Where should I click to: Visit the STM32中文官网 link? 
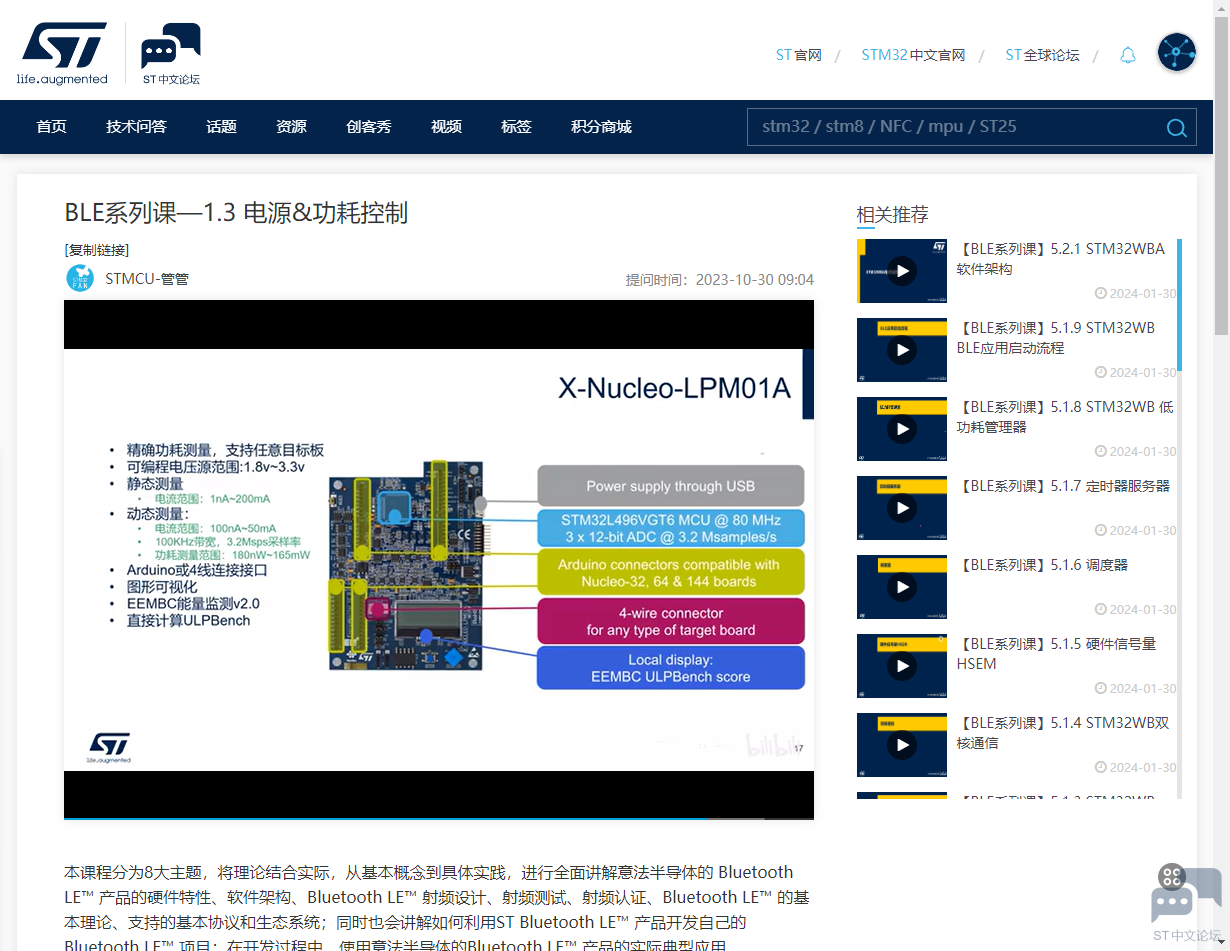tap(913, 55)
